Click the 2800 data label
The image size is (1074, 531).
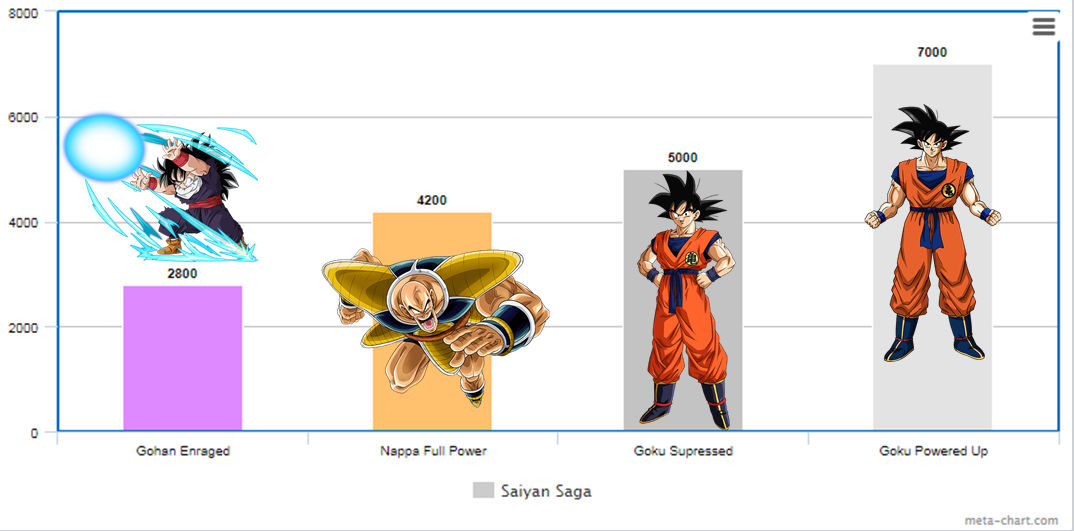click(x=182, y=273)
